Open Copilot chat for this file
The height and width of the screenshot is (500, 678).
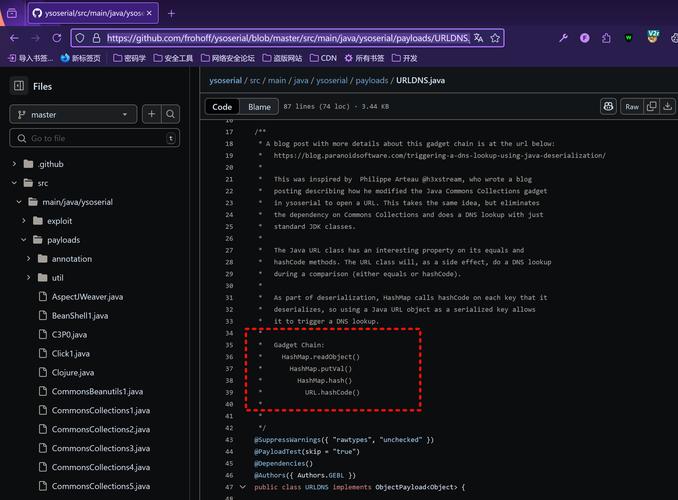pos(608,106)
